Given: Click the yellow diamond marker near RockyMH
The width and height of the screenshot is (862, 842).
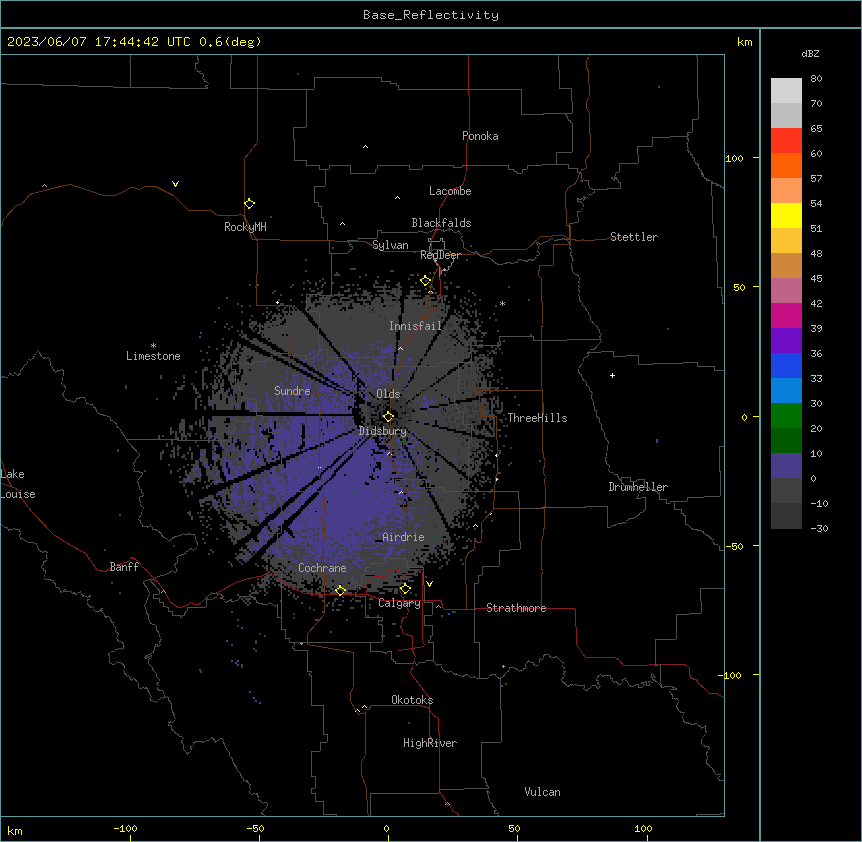Looking at the screenshot, I should click(x=249, y=204).
